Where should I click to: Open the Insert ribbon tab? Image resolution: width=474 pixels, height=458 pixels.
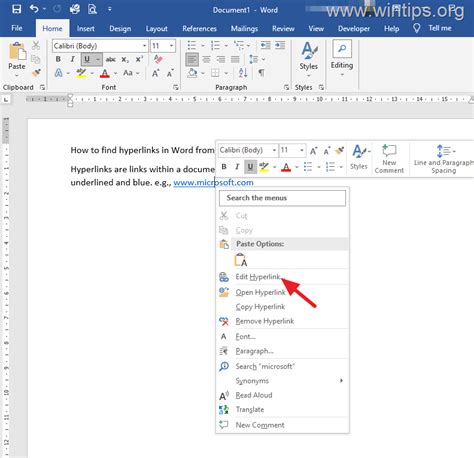pyautogui.click(x=86, y=29)
